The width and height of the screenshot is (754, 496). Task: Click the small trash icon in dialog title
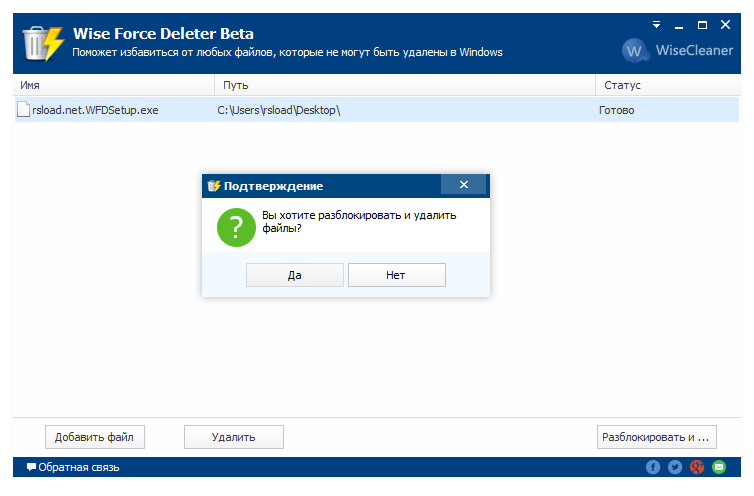pos(214,186)
